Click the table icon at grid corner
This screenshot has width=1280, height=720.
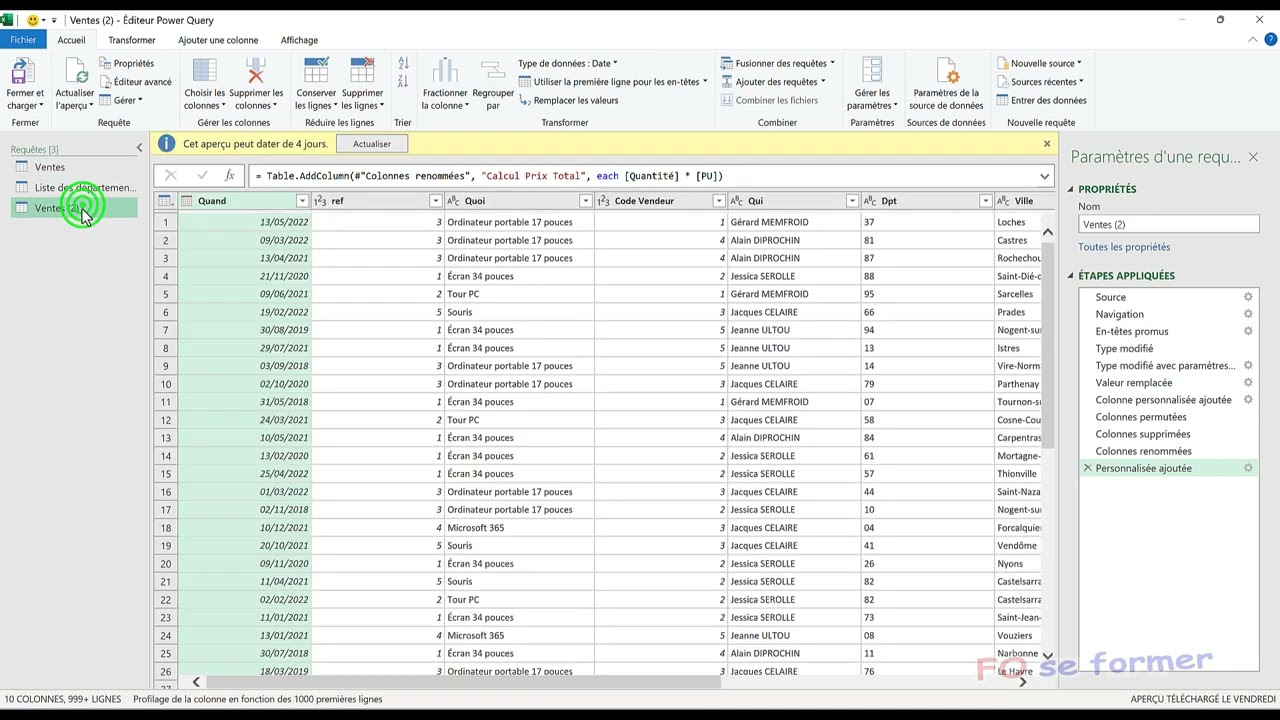tap(165, 201)
